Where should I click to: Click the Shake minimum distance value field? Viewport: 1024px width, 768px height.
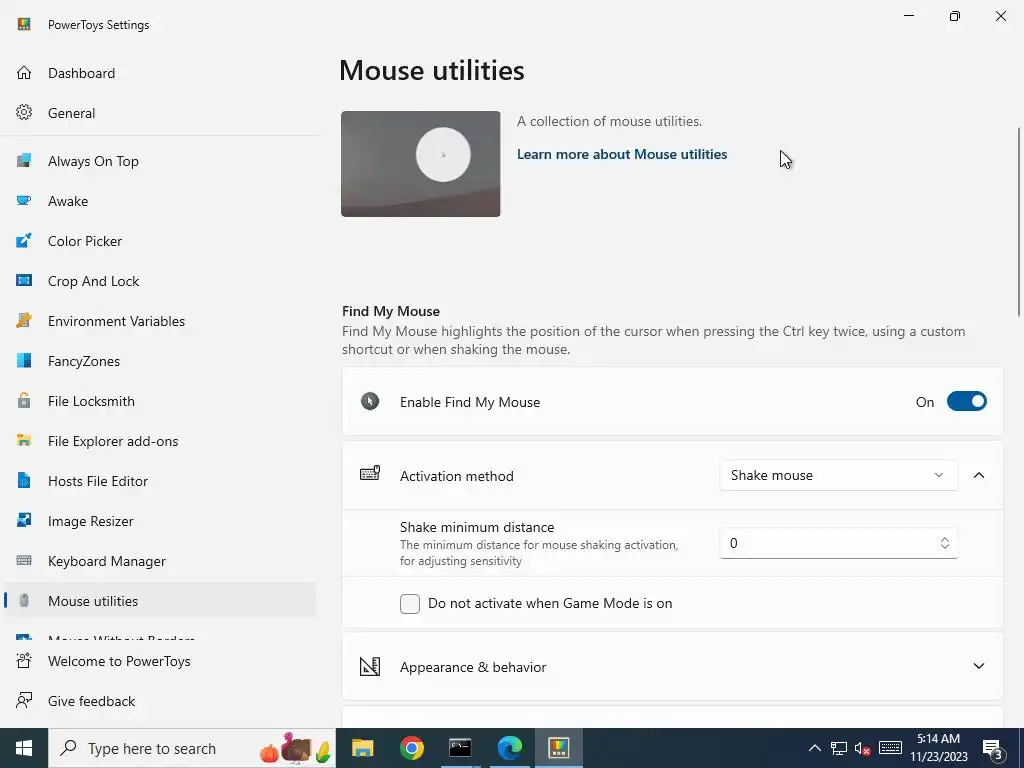click(x=839, y=543)
